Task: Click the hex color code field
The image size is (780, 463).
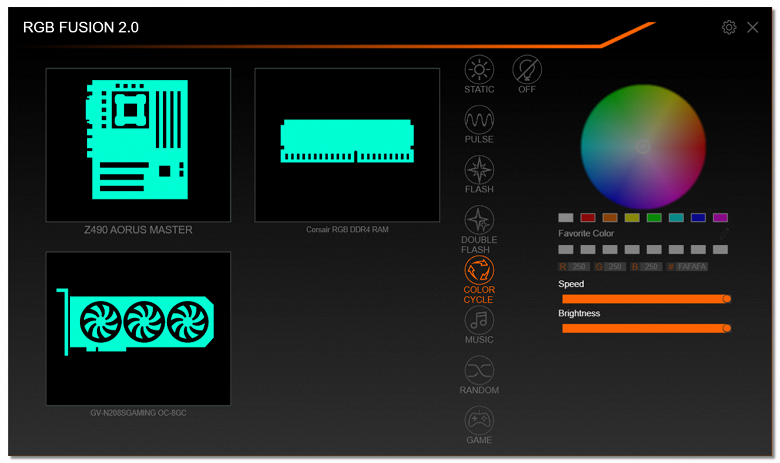Action: [692, 267]
